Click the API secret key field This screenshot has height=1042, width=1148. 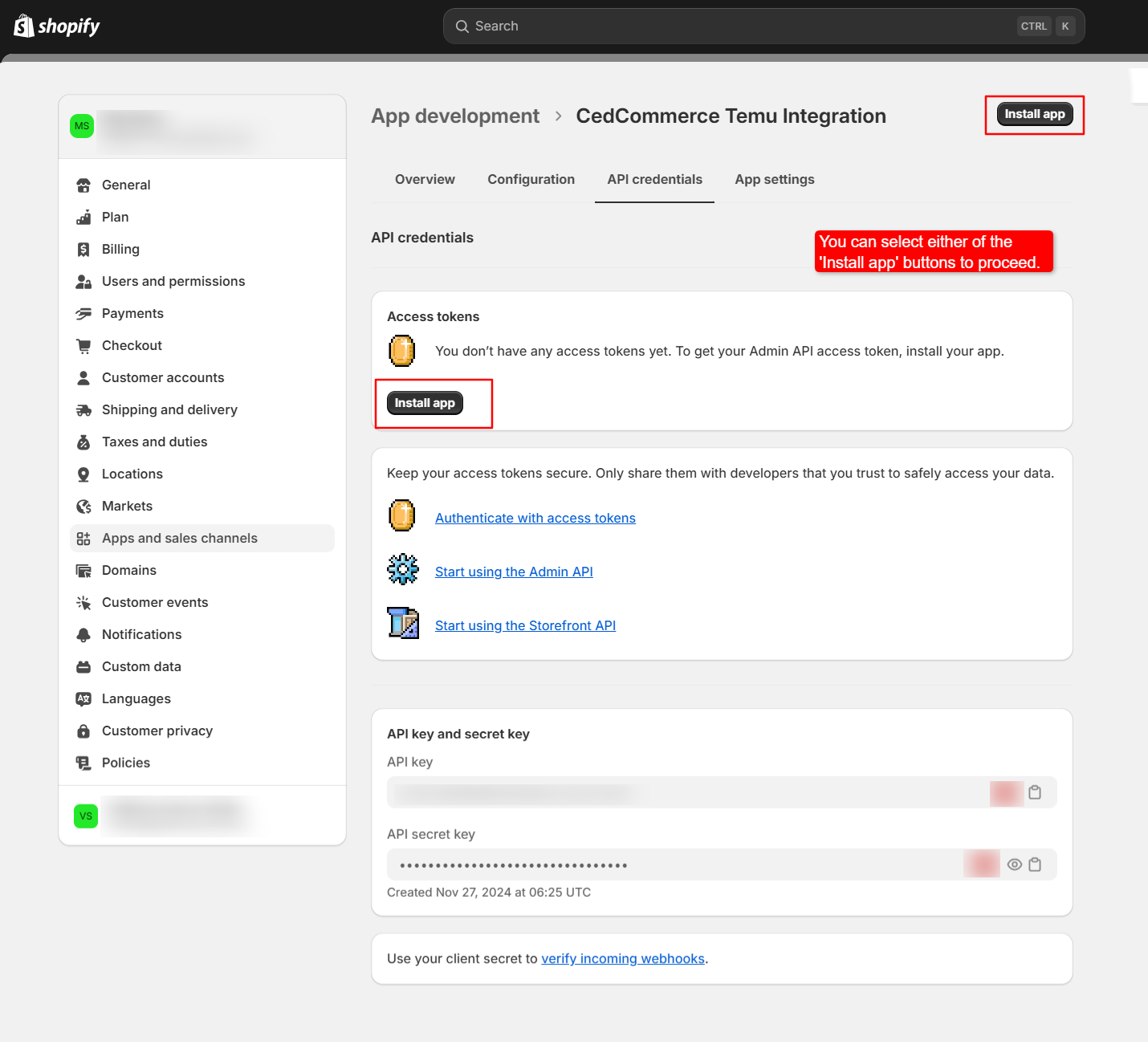(722, 865)
